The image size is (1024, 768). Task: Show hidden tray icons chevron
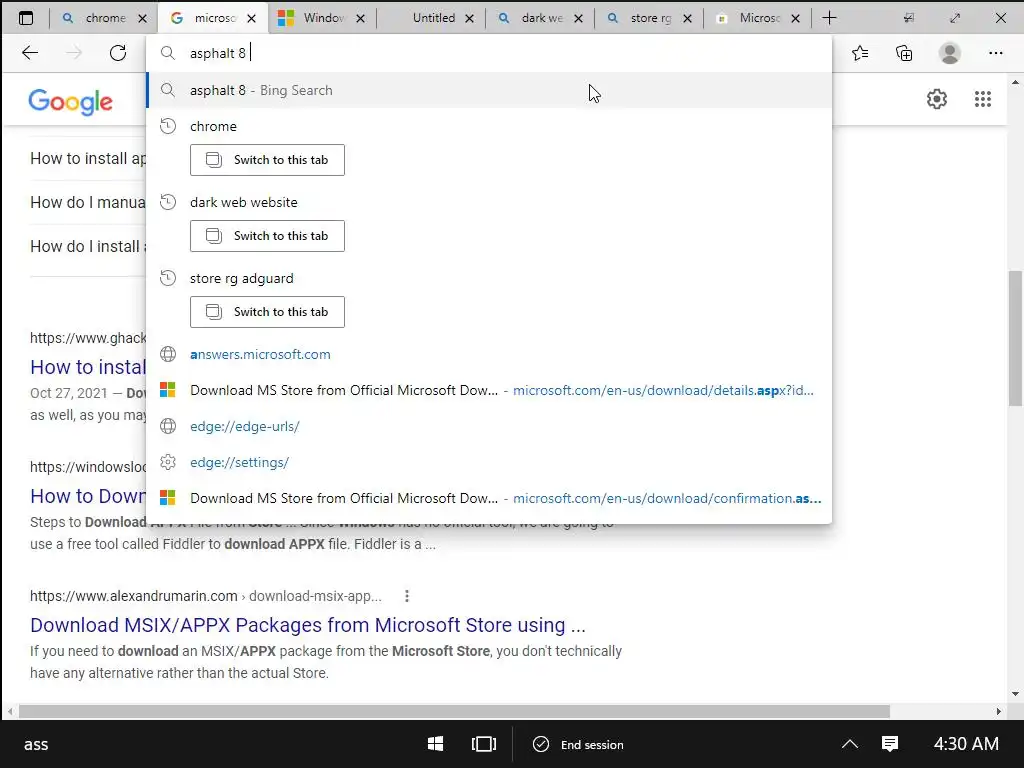pyautogui.click(x=850, y=744)
